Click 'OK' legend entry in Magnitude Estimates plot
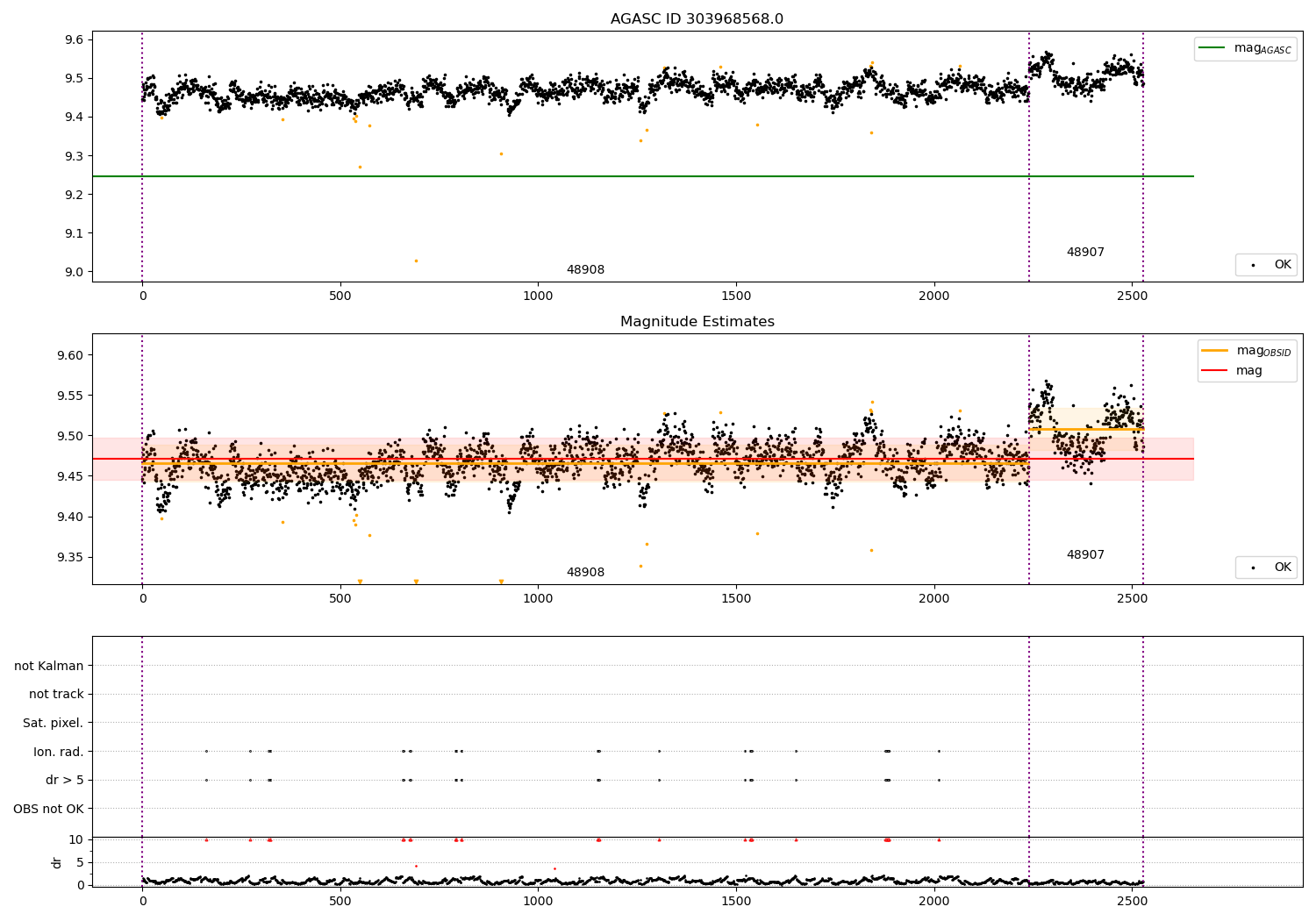Image resolution: width=1316 pixels, height=921 pixels. pyautogui.click(x=1283, y=567)
